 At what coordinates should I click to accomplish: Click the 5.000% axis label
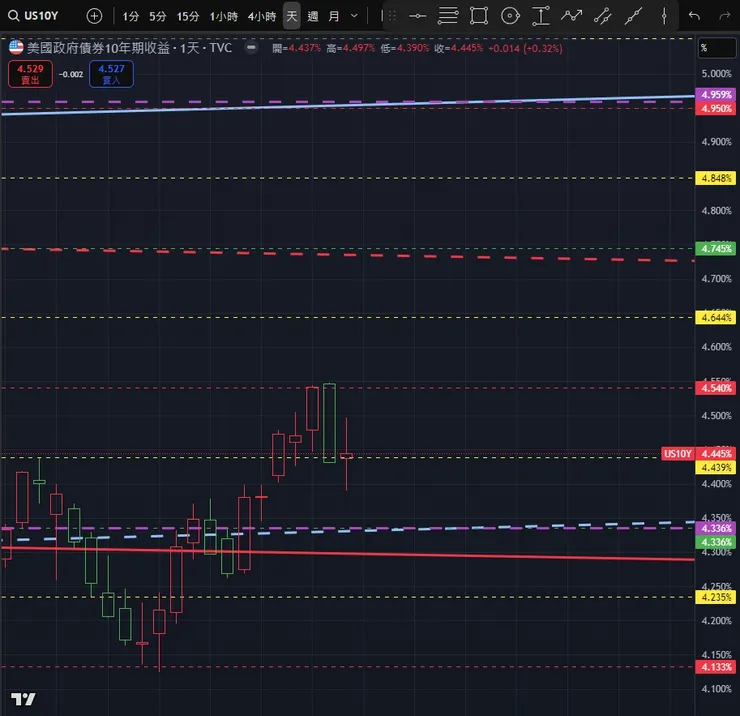click(716, 74)
